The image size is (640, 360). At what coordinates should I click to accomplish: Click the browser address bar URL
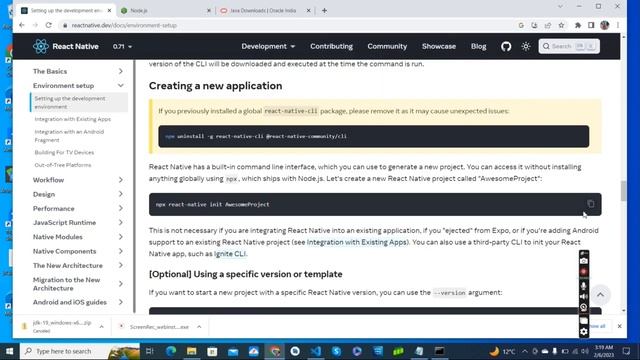124,25
